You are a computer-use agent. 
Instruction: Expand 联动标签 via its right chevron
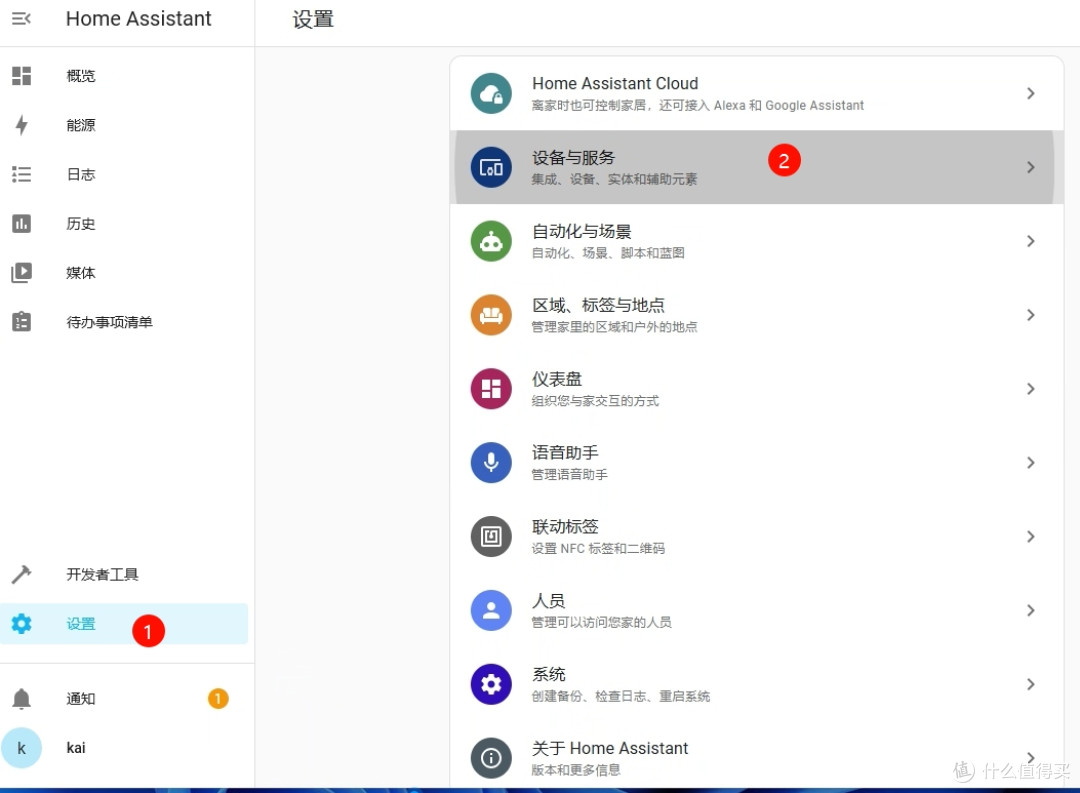pos(1030,537)
